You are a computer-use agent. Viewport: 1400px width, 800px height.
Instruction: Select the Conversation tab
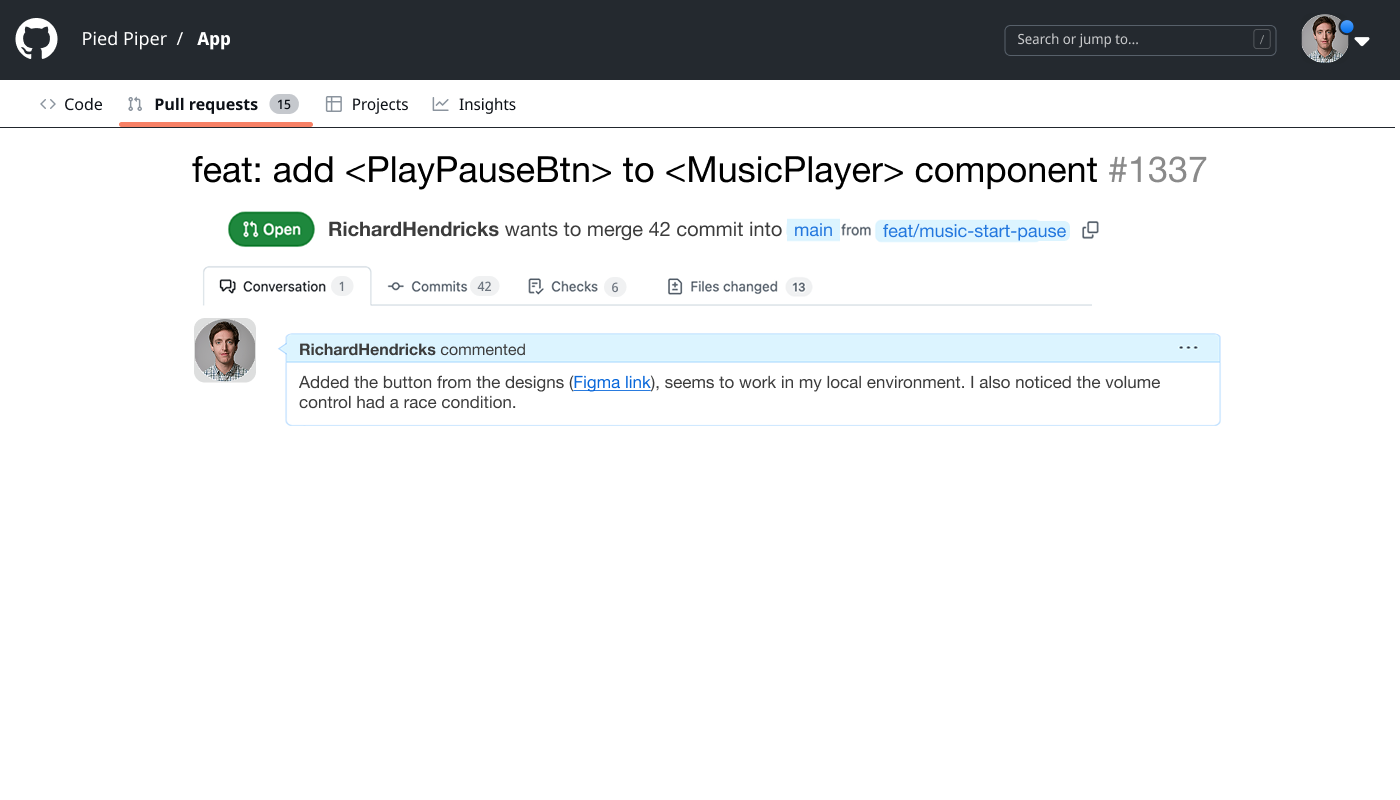tap(285, 286)
